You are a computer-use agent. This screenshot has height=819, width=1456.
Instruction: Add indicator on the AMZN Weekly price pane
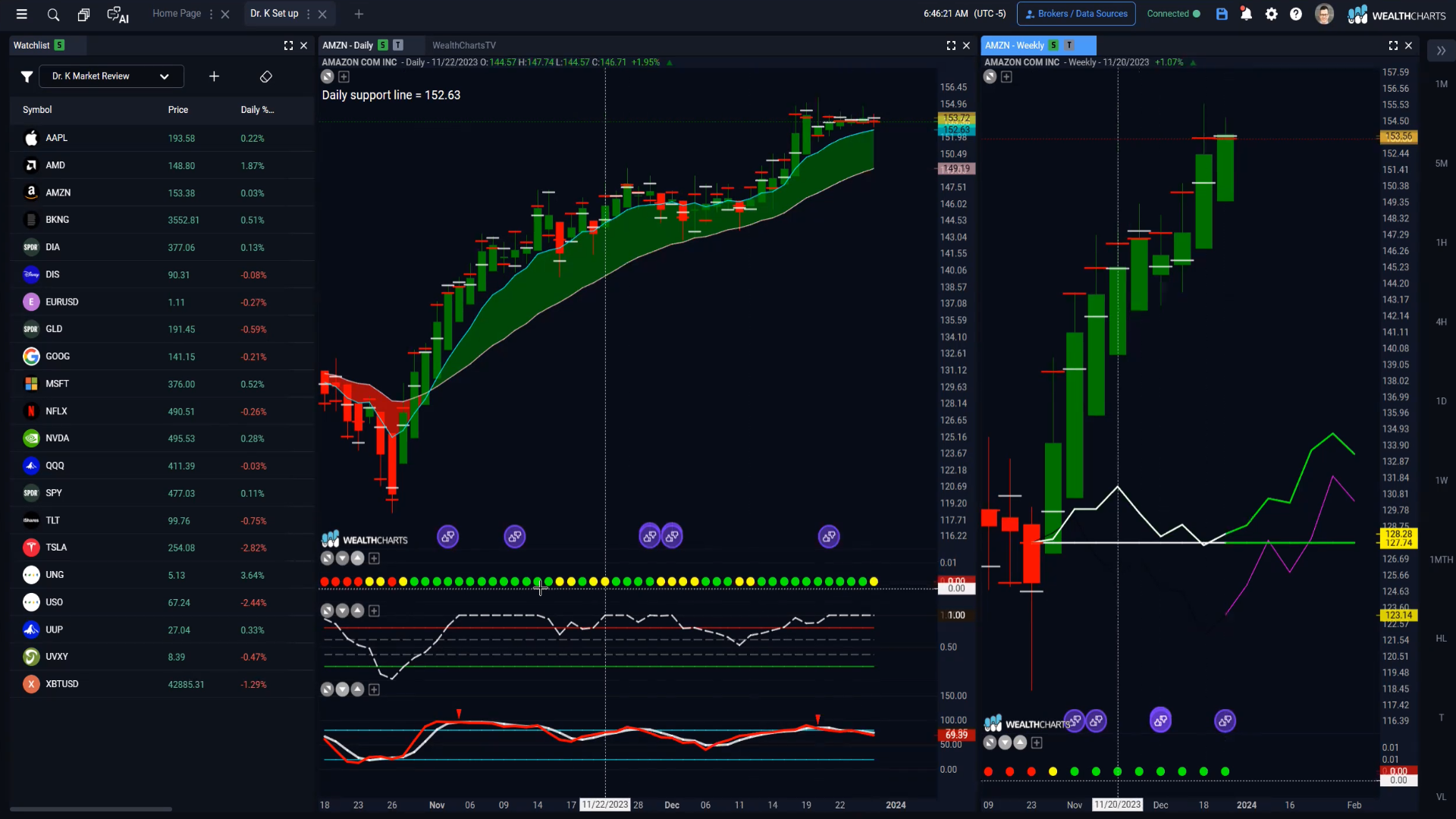(1006, 77)
